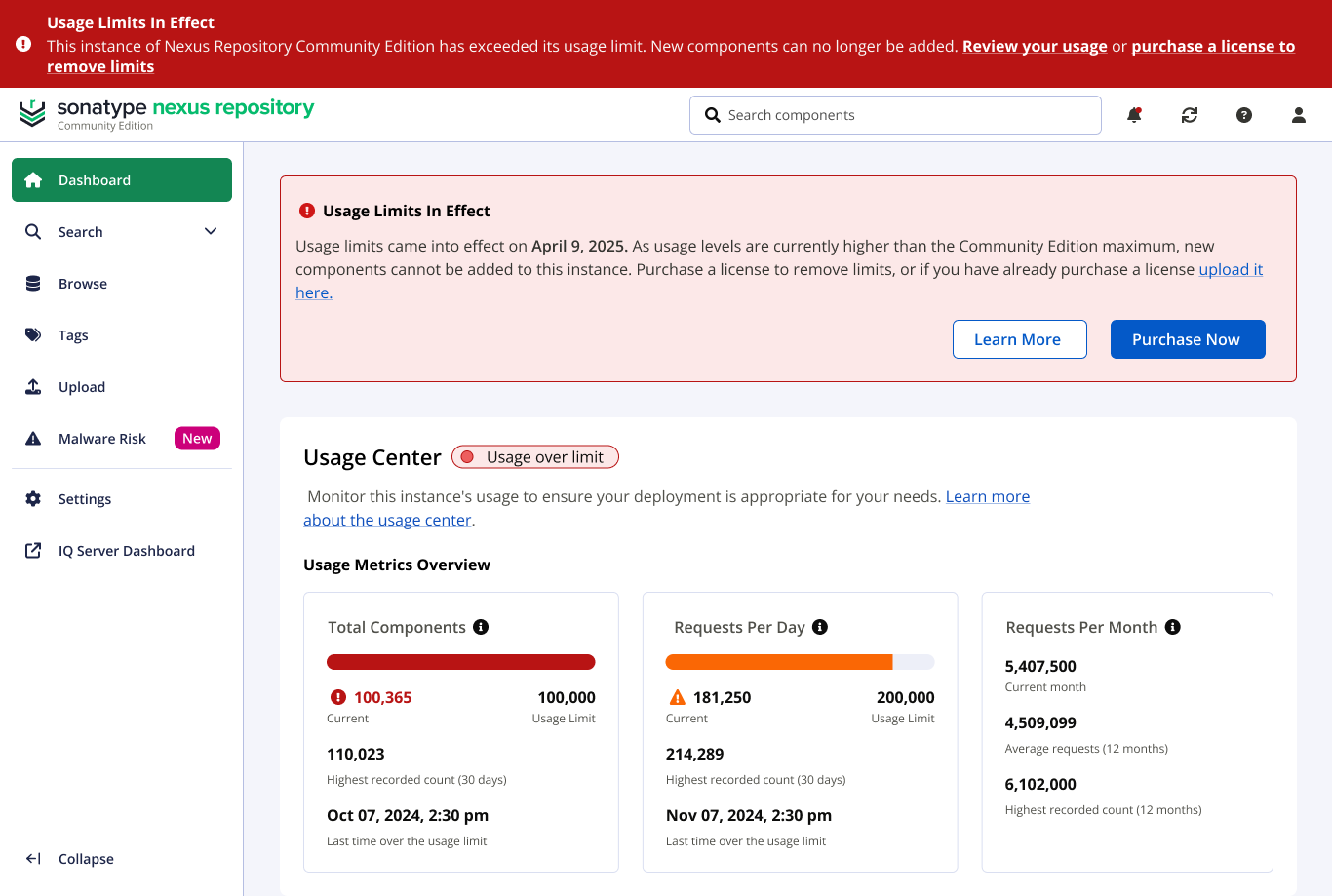Click the Settings gear icon

coord(33,499)
